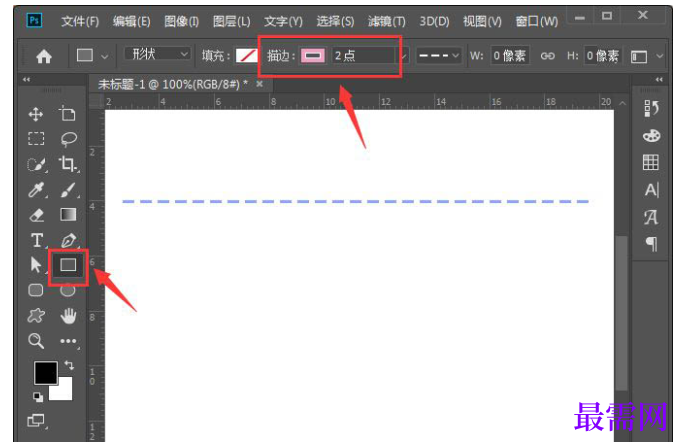Select the Path Selection arrow tool
The height and width of the screenshot is (448, 686).
click(x=36, y=265)
